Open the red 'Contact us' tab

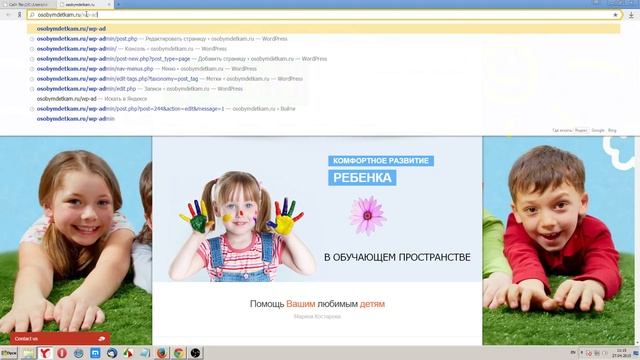point(60,339)
